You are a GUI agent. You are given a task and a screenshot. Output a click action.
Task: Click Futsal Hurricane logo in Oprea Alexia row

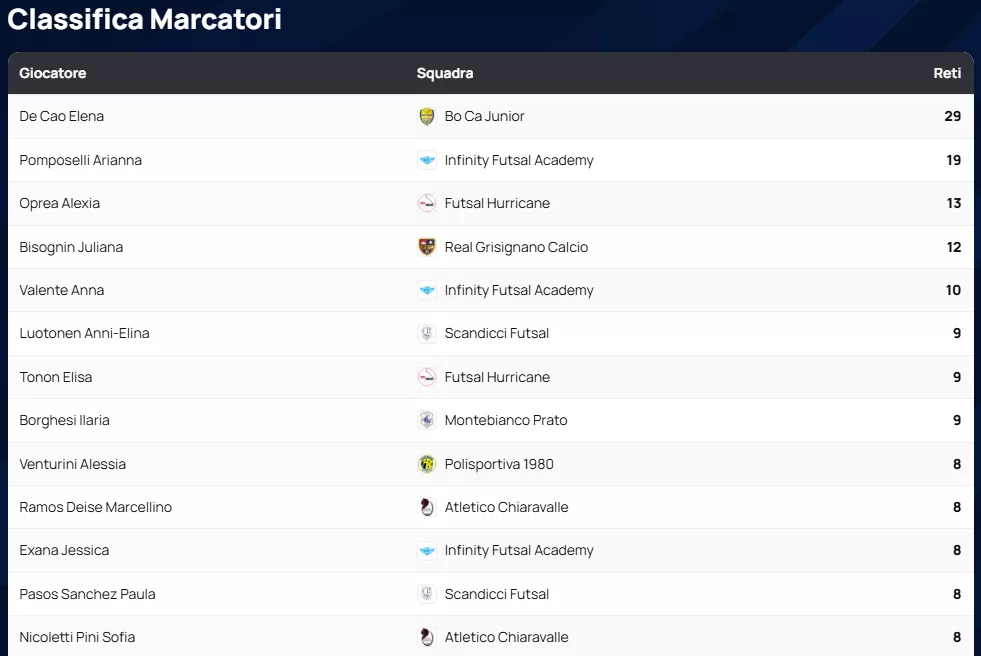(427, 204)
